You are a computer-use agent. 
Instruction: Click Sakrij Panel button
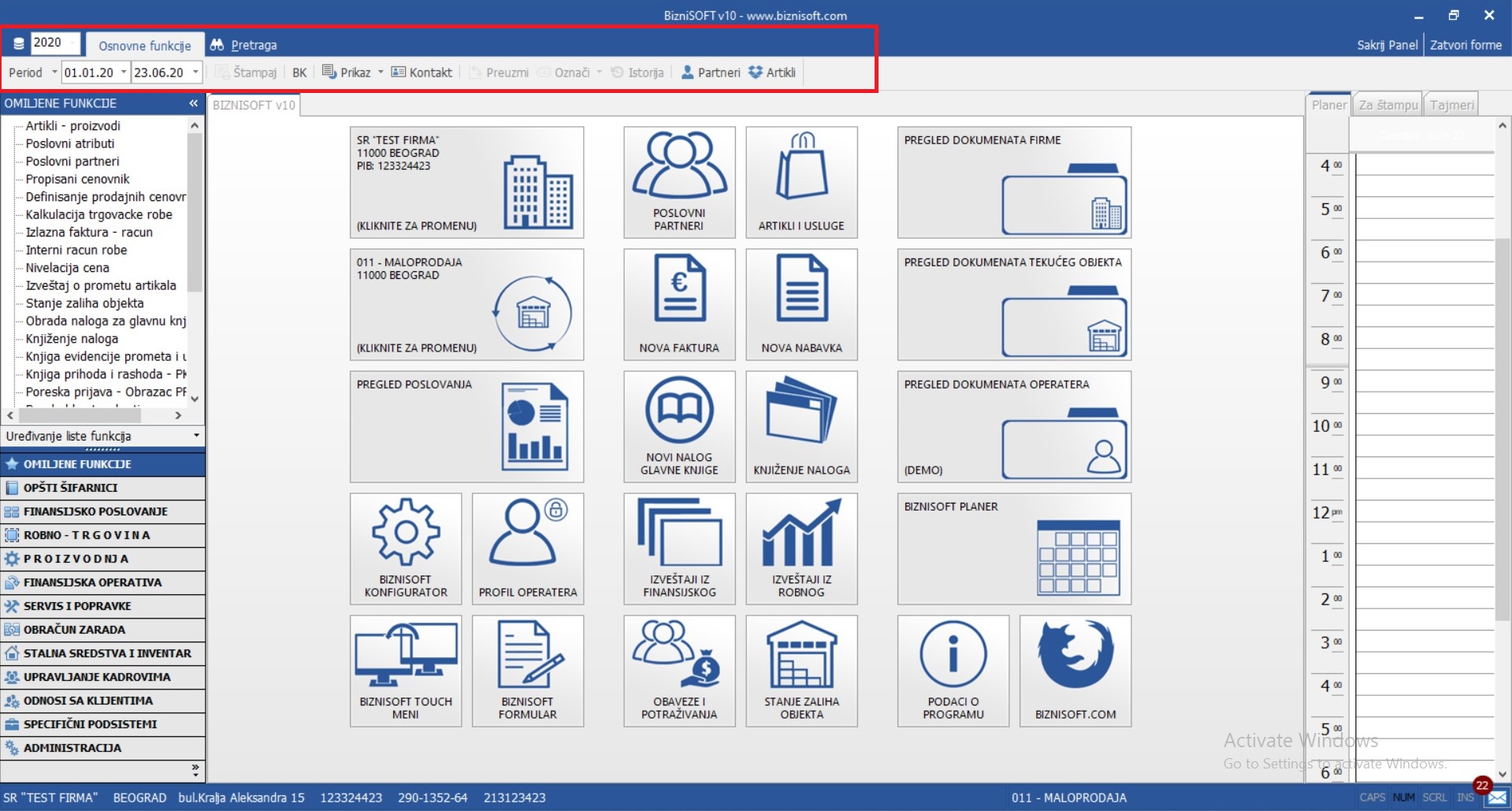(x=1387, y=45)
